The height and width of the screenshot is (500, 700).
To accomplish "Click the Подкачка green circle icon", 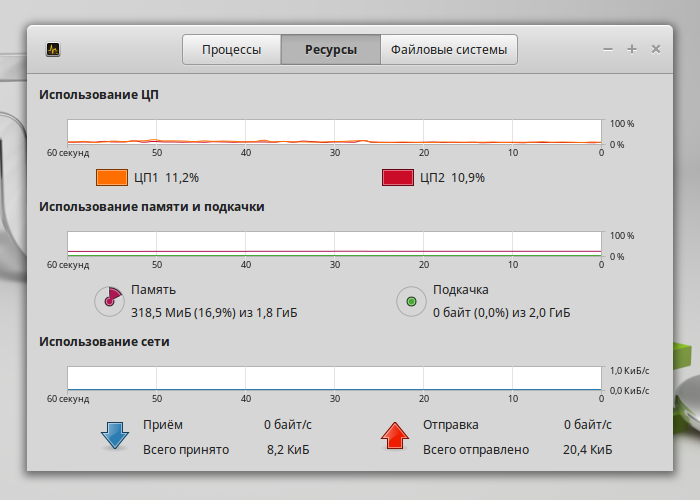I will pos(411,301).
